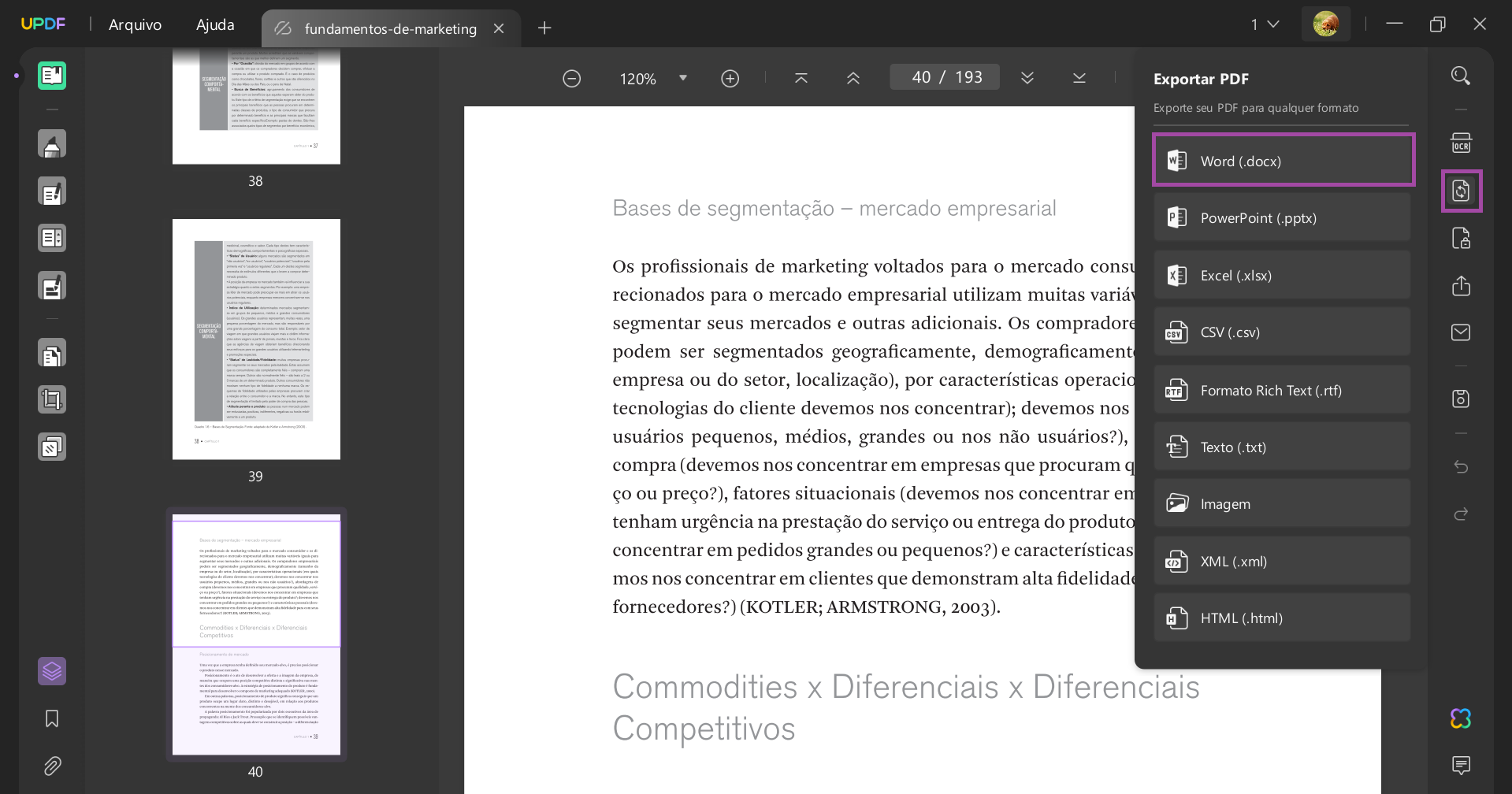Screen dimensions: 1512x794
Task: Open the Crop Pages tool
Action: [51, 399]
